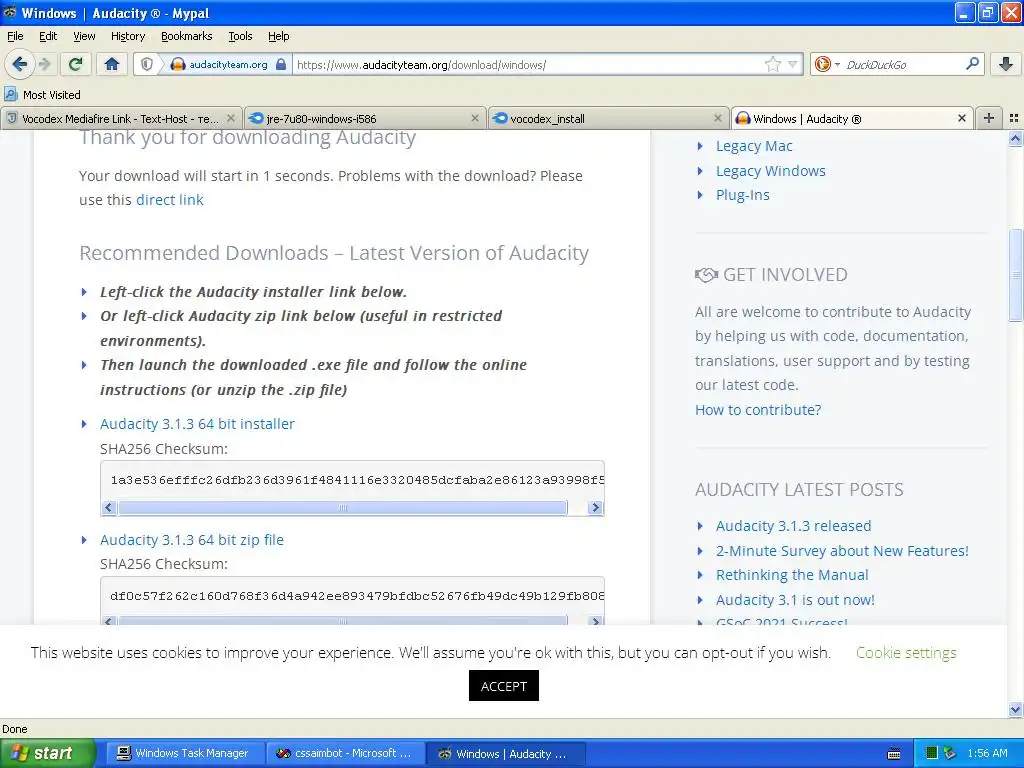Open the View menu
The width and height of the screenshot is (1024, 768).
[x=84, y=36]
